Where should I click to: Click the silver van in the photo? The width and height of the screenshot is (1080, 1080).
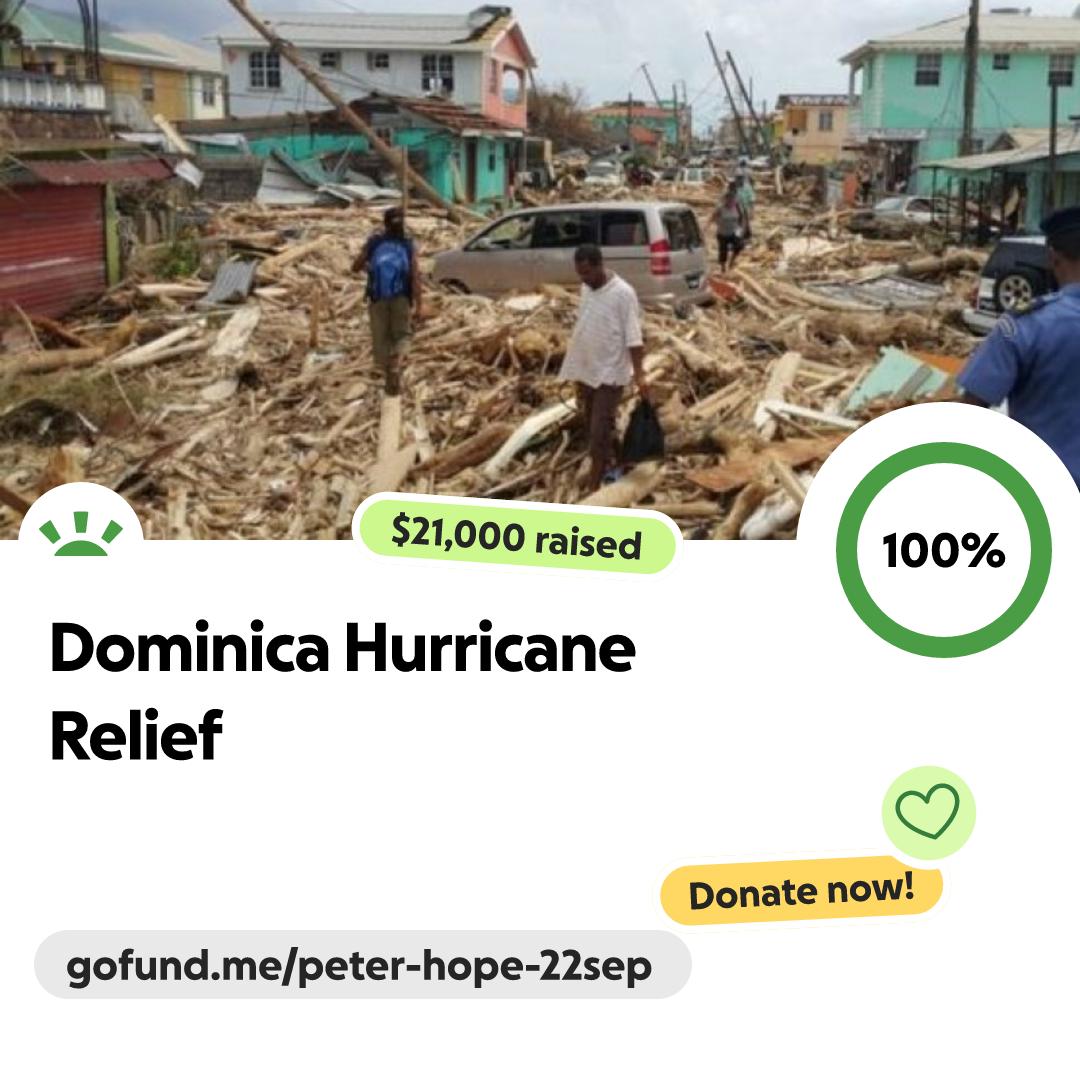click(x=570, y=253)
